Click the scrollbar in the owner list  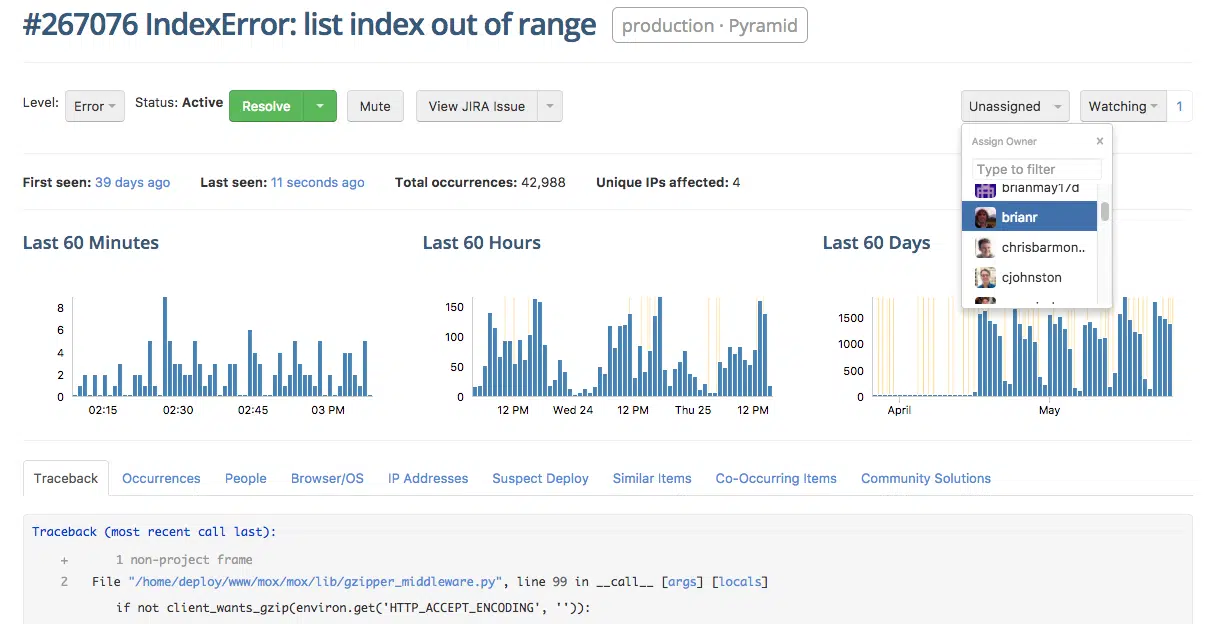[1103, 212]
